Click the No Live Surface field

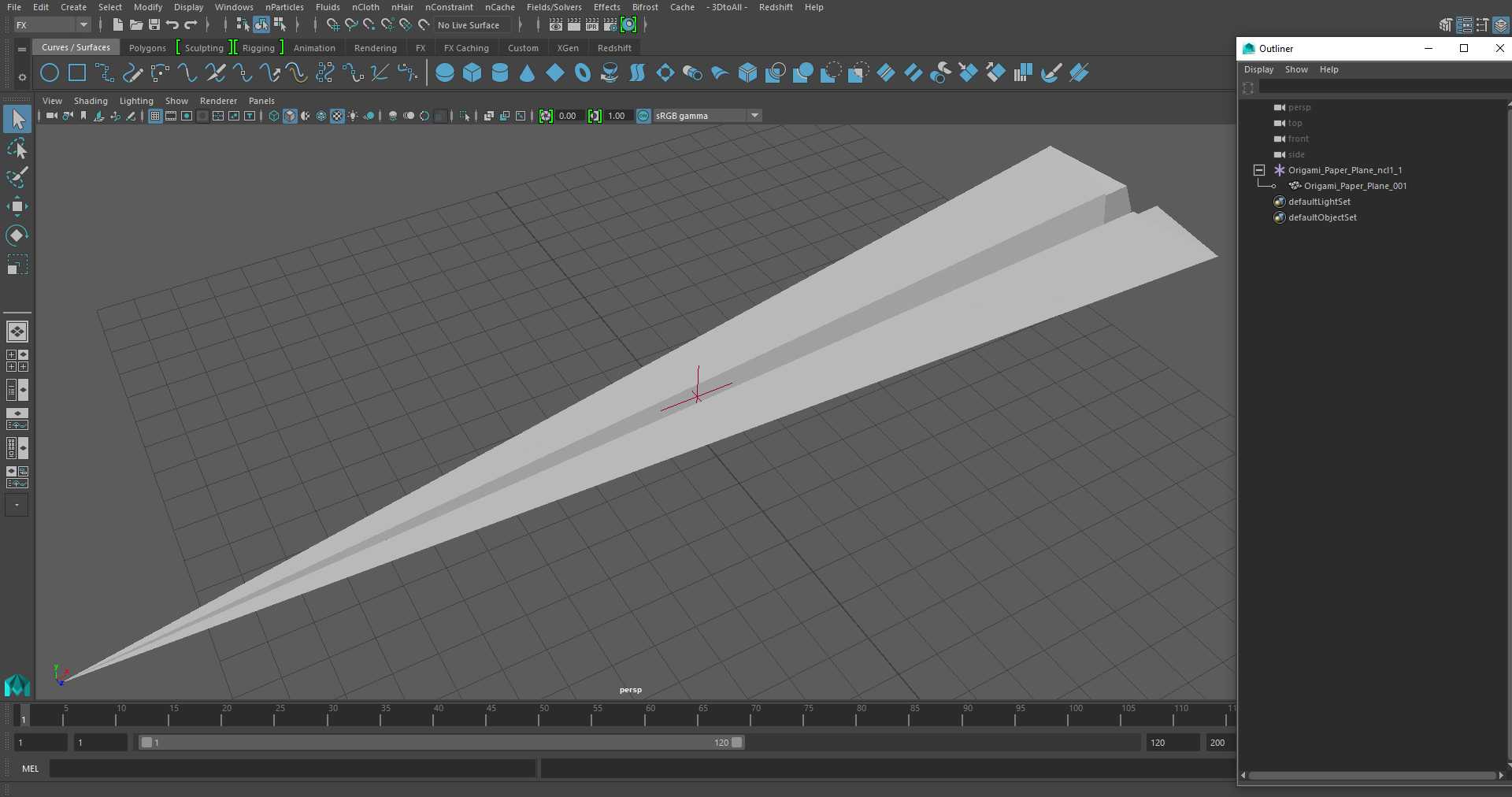472,25
